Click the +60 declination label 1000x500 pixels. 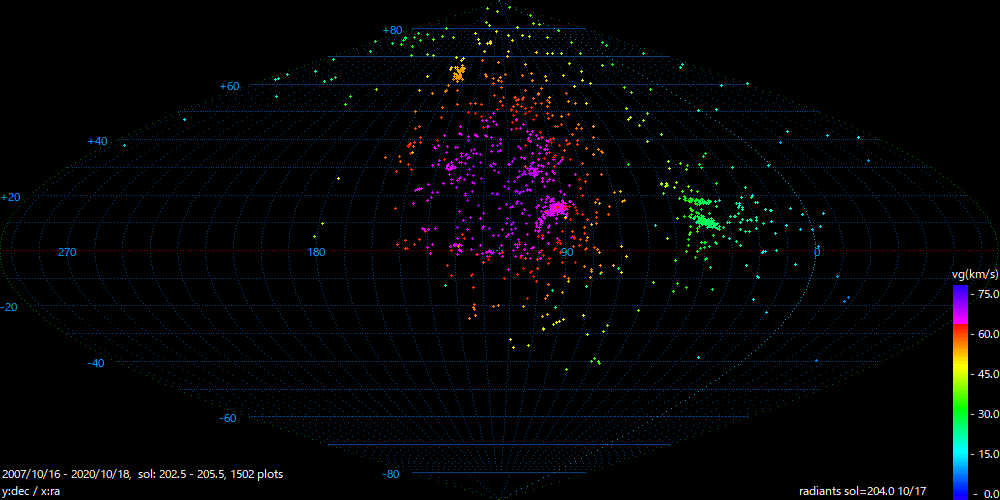229,87
